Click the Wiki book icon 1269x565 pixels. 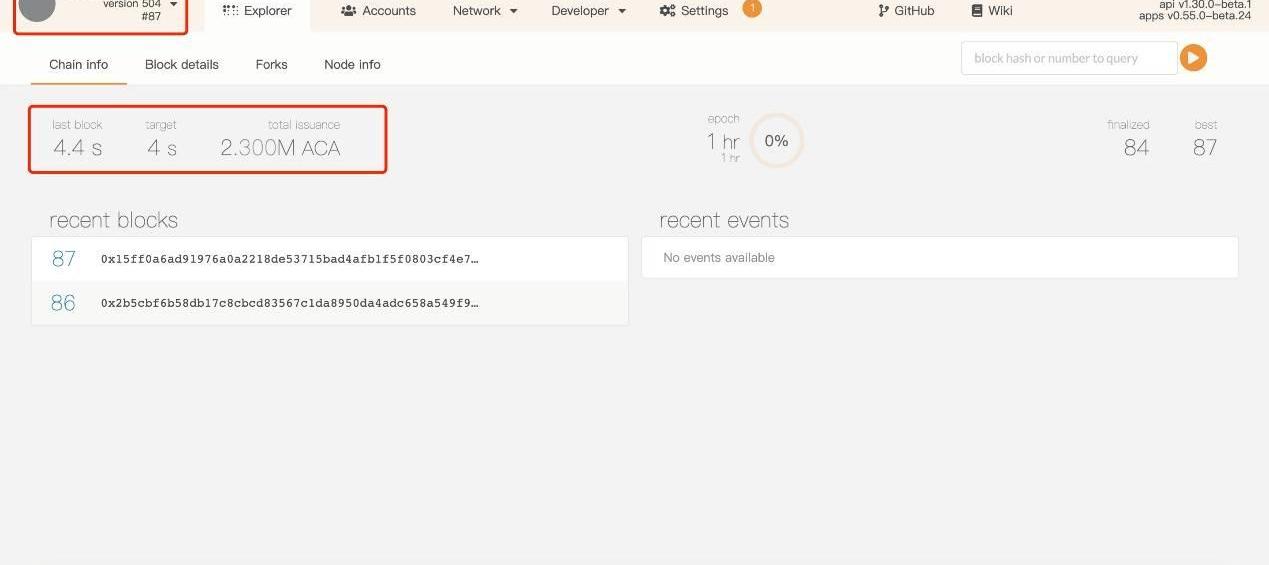click(x=977, y=11)
